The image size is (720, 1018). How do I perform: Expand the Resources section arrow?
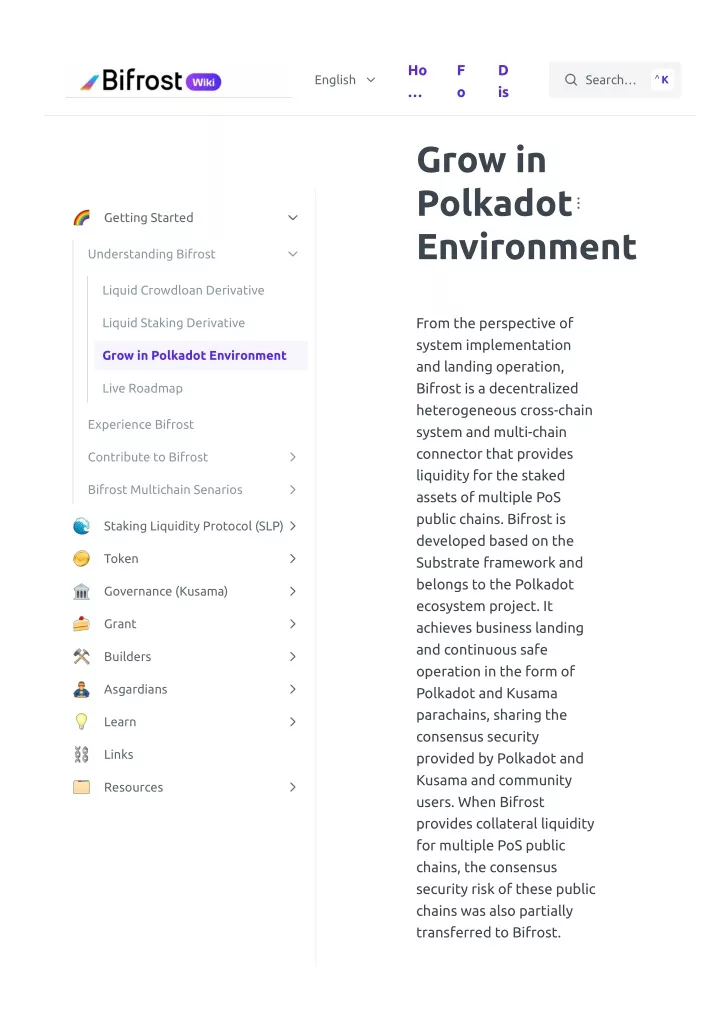click(x=293, y=787)
